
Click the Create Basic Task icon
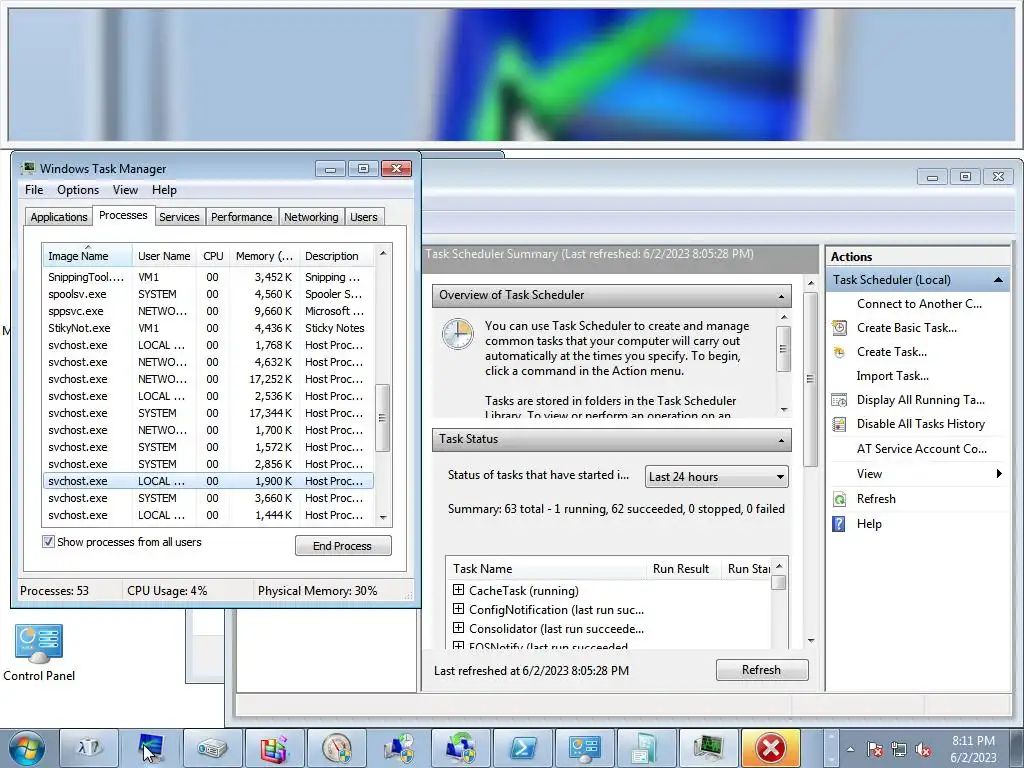tap(839, 328)
